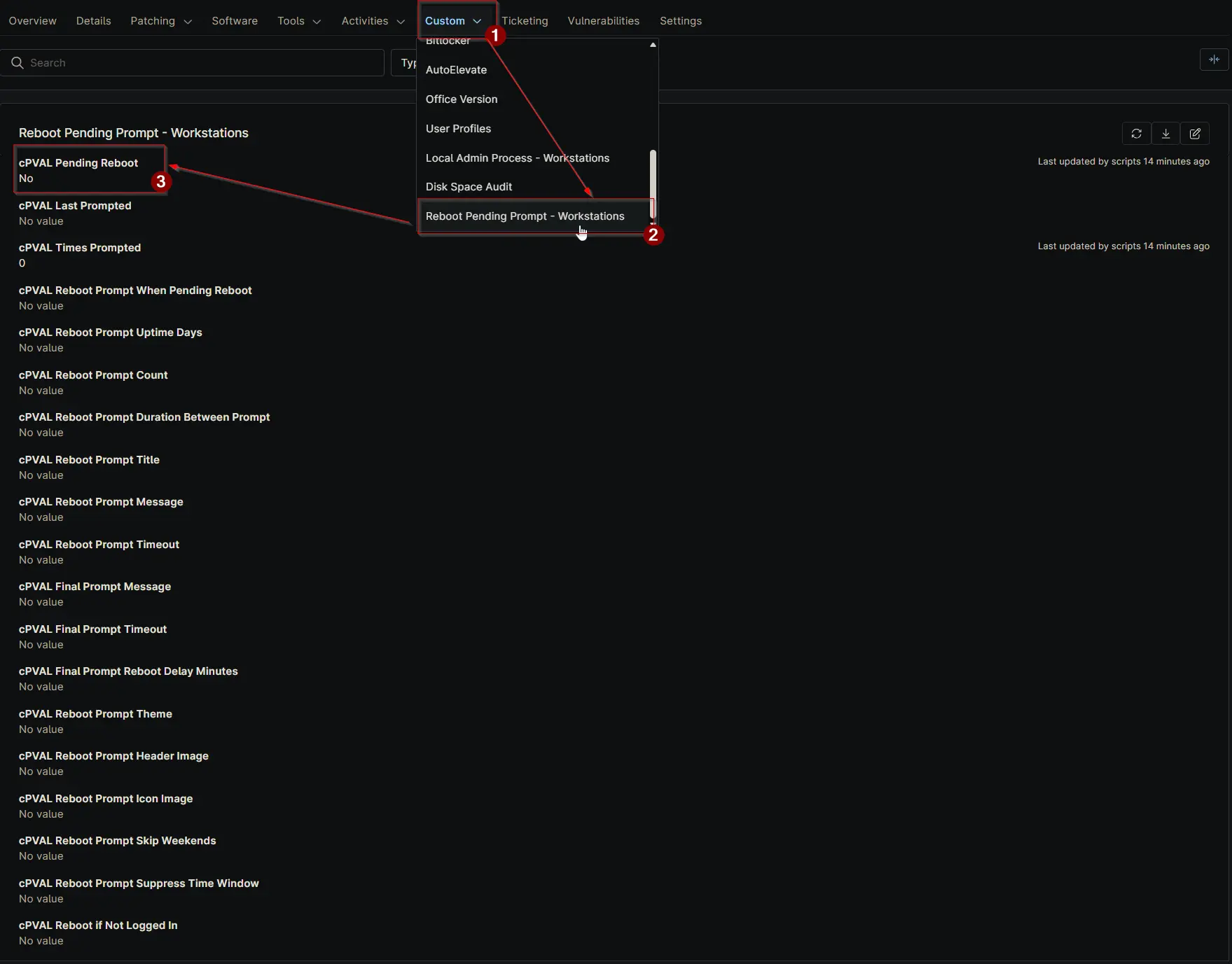Click the magnifier icon in Search box
The image size is (1232, 964).
tap(18, 63)
